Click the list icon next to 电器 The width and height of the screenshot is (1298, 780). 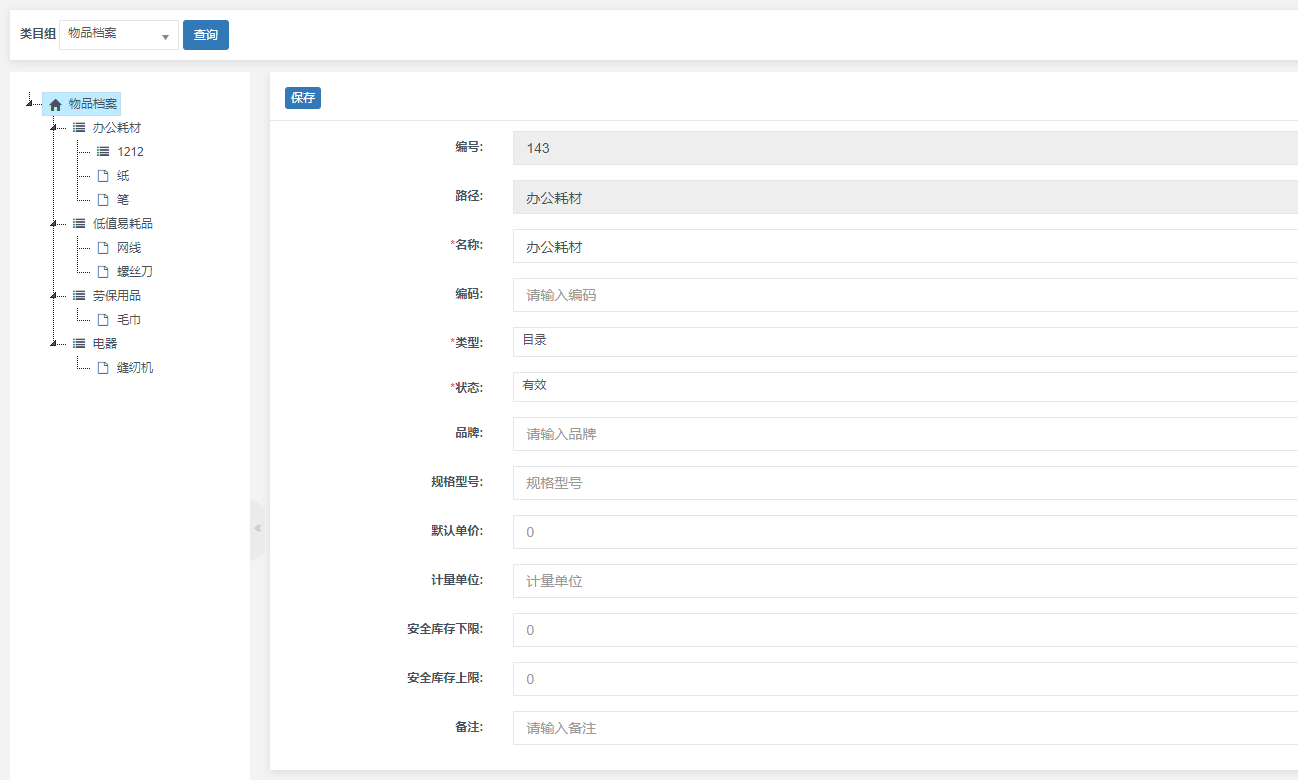[x=79, y=344]
